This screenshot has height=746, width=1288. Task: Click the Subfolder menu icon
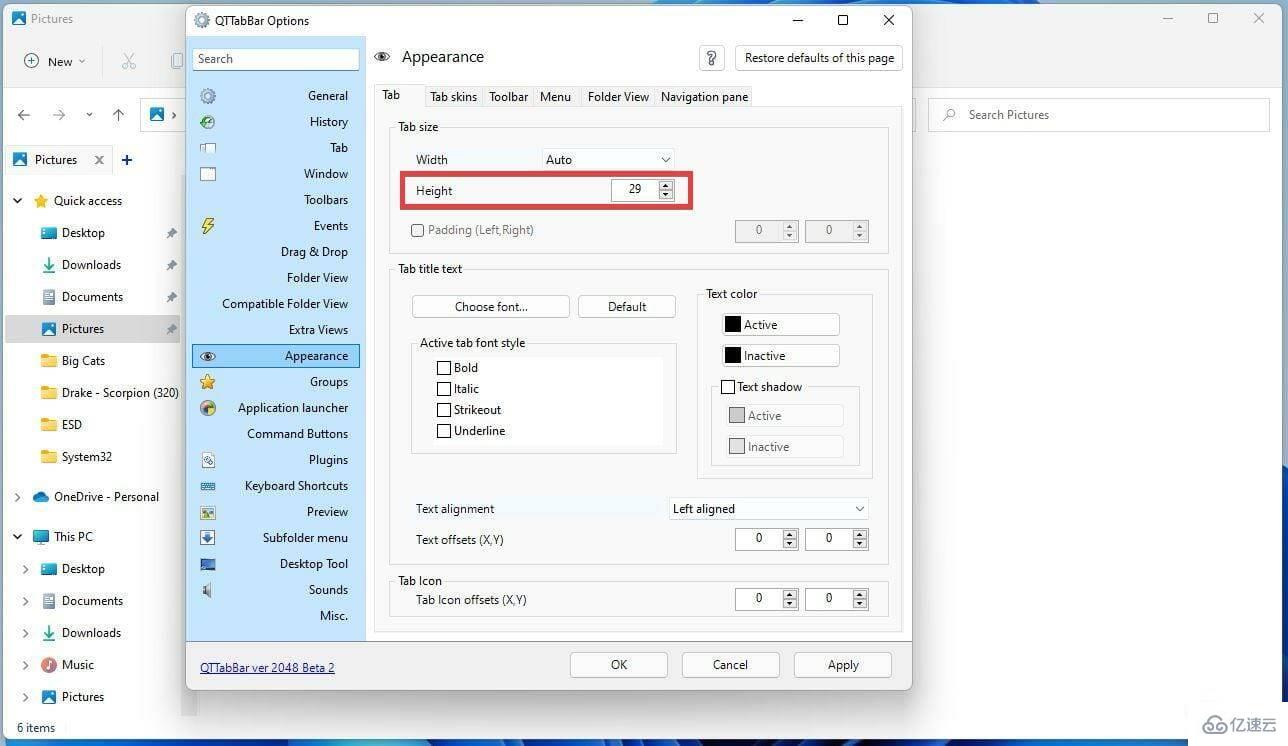point(208,538)
